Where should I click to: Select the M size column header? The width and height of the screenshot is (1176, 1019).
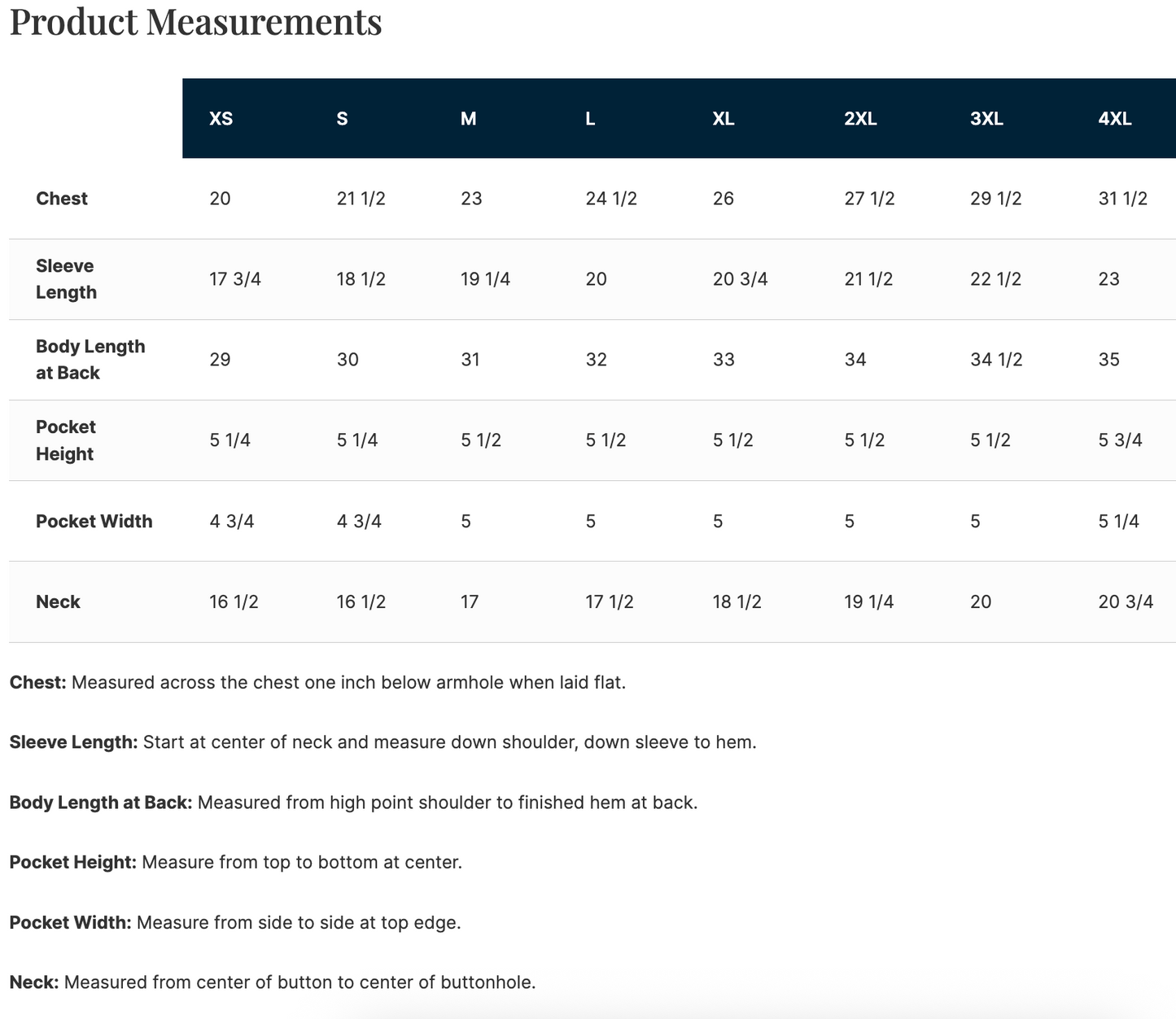point(468,119)
